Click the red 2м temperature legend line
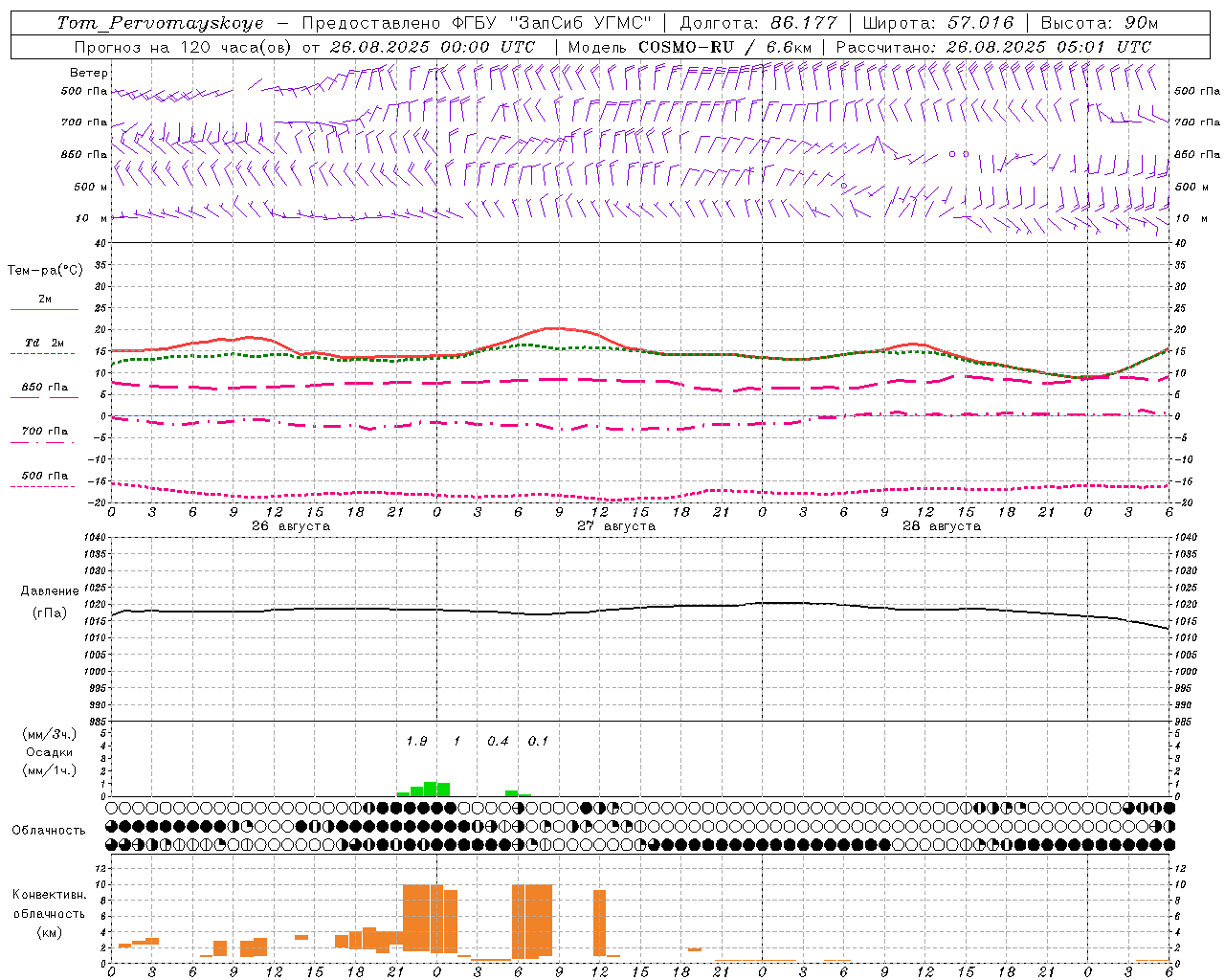1225x980 pixels. coord(44,309)
